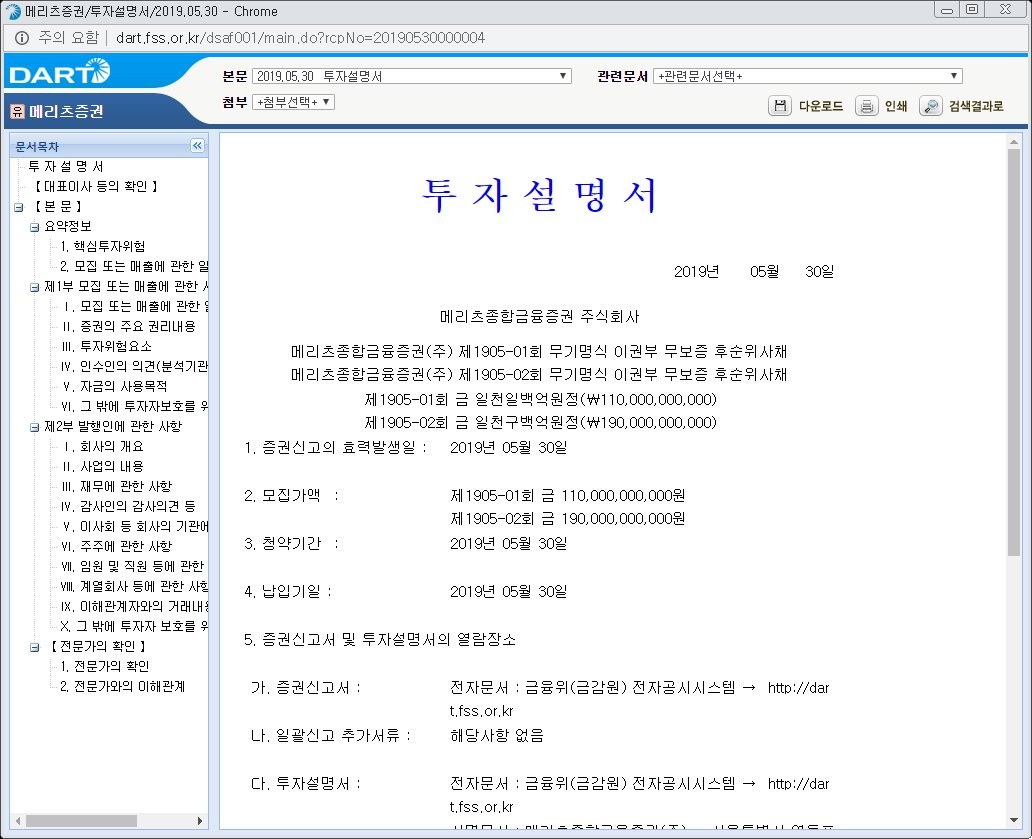Click the document scroll up arrow
1032x839 pixels.
tap(1014, 142)
